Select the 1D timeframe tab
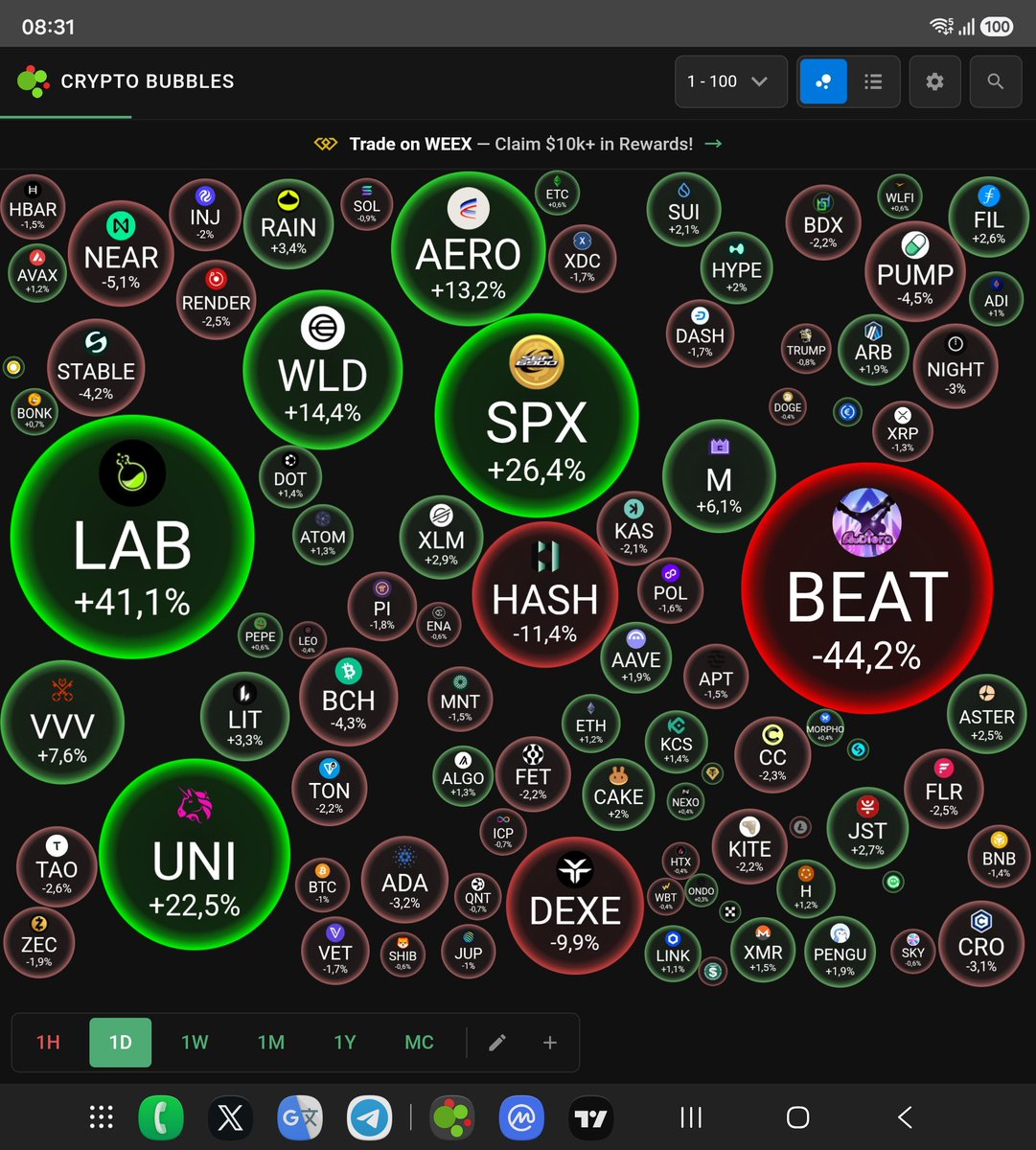1036x1150 pixels. click(121, 1042)
